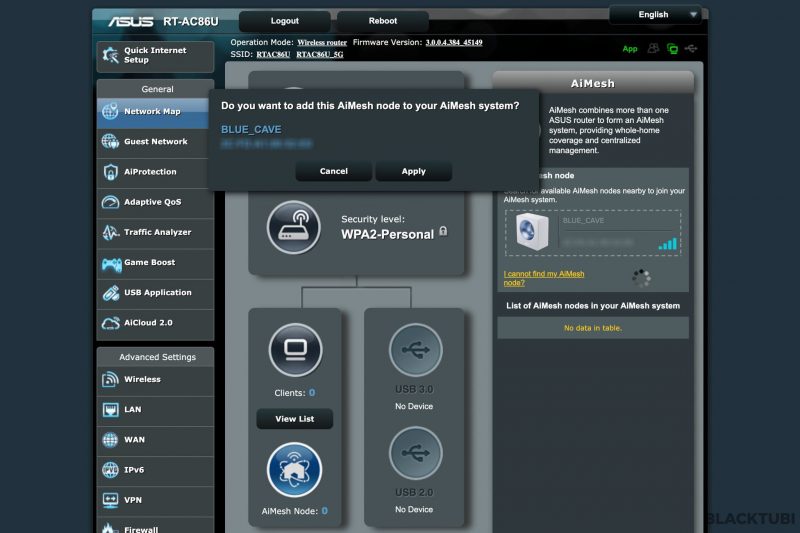Click the lock icon beside WPA2-Personal
Screen dimensions: 800x533
(x=443, y=232)
